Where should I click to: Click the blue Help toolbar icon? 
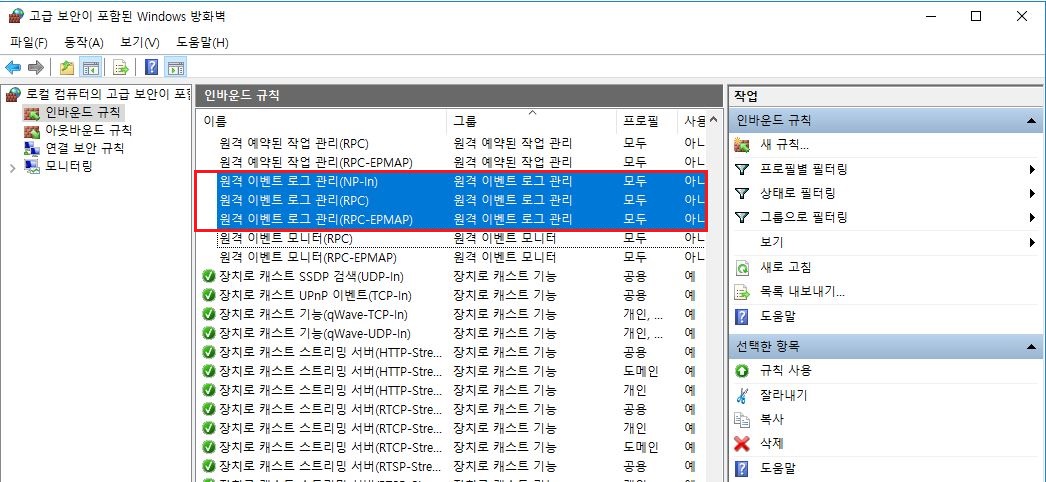pyautogui.click(x=151, y=67)
